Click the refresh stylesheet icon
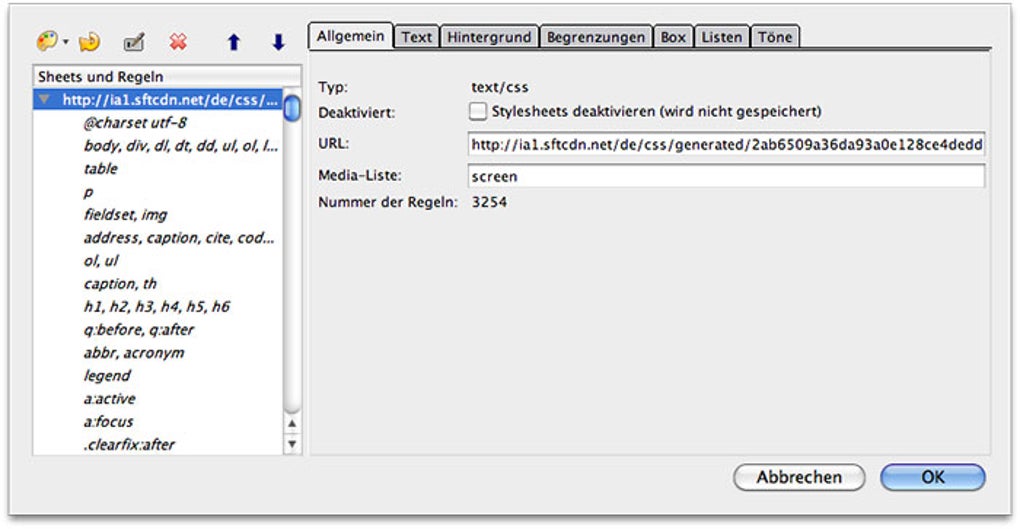This screenshot has width=1020, height=529. point(90,43)
